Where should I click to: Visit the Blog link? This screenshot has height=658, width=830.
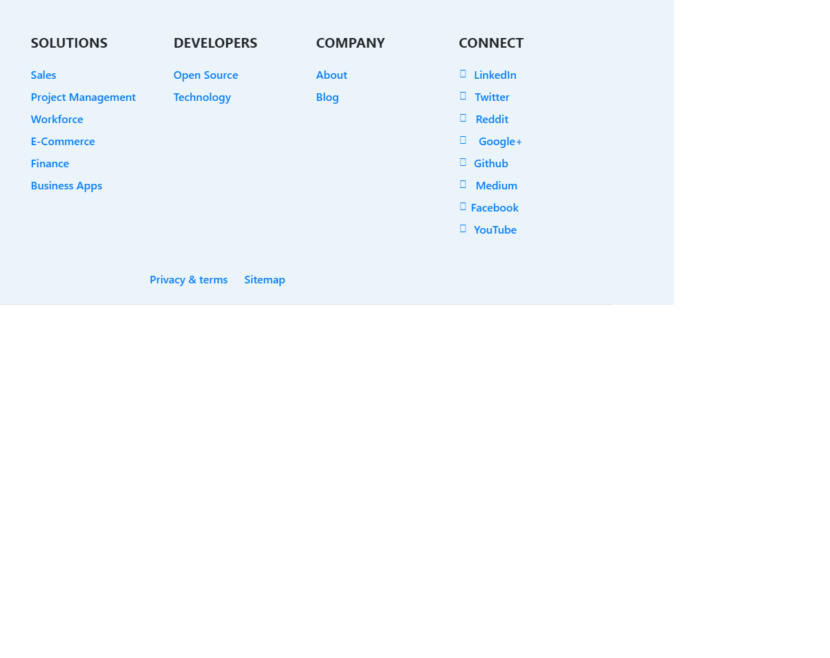coord(327,97)
